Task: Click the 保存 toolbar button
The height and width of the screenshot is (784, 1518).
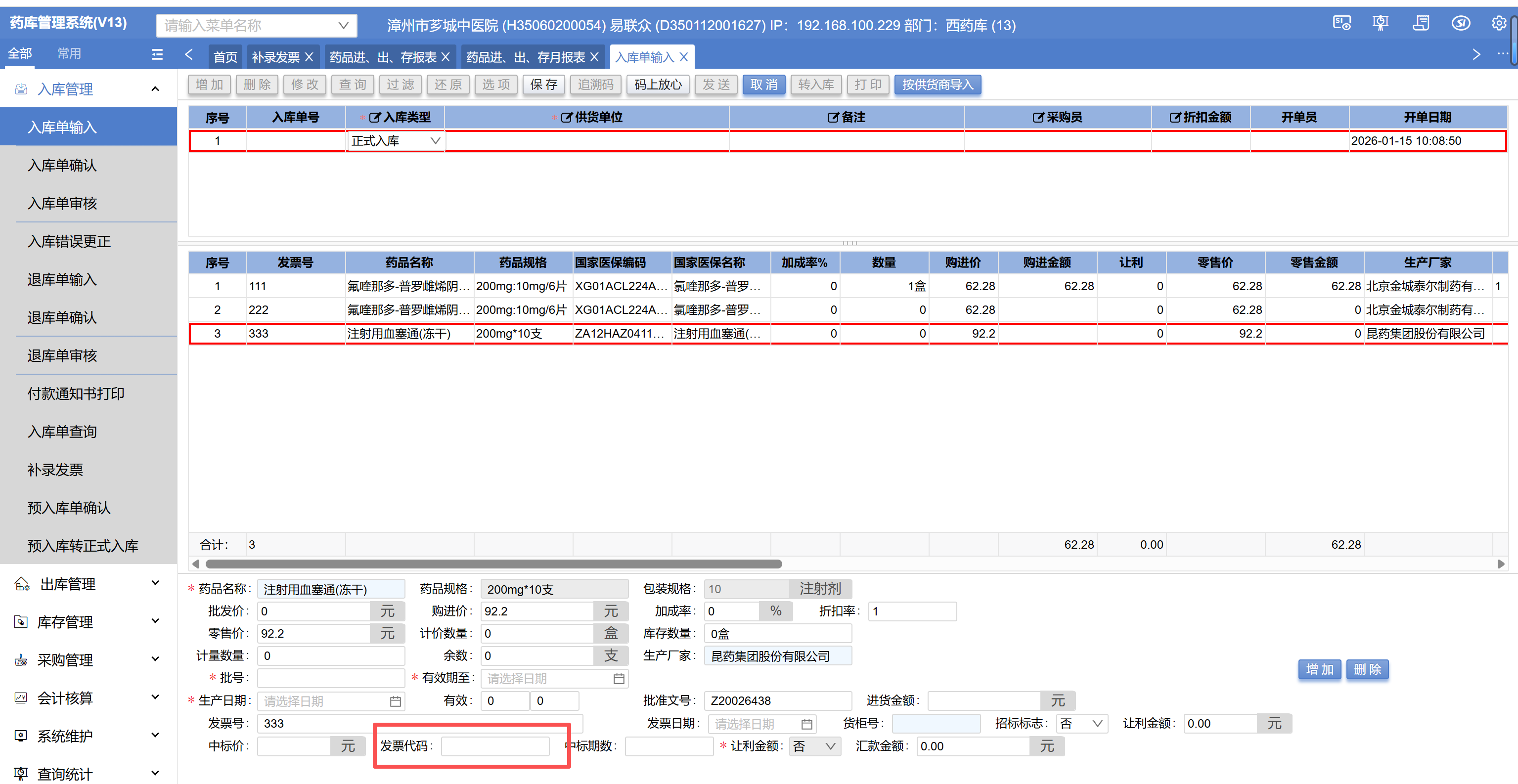Action: tap(543, 85)
